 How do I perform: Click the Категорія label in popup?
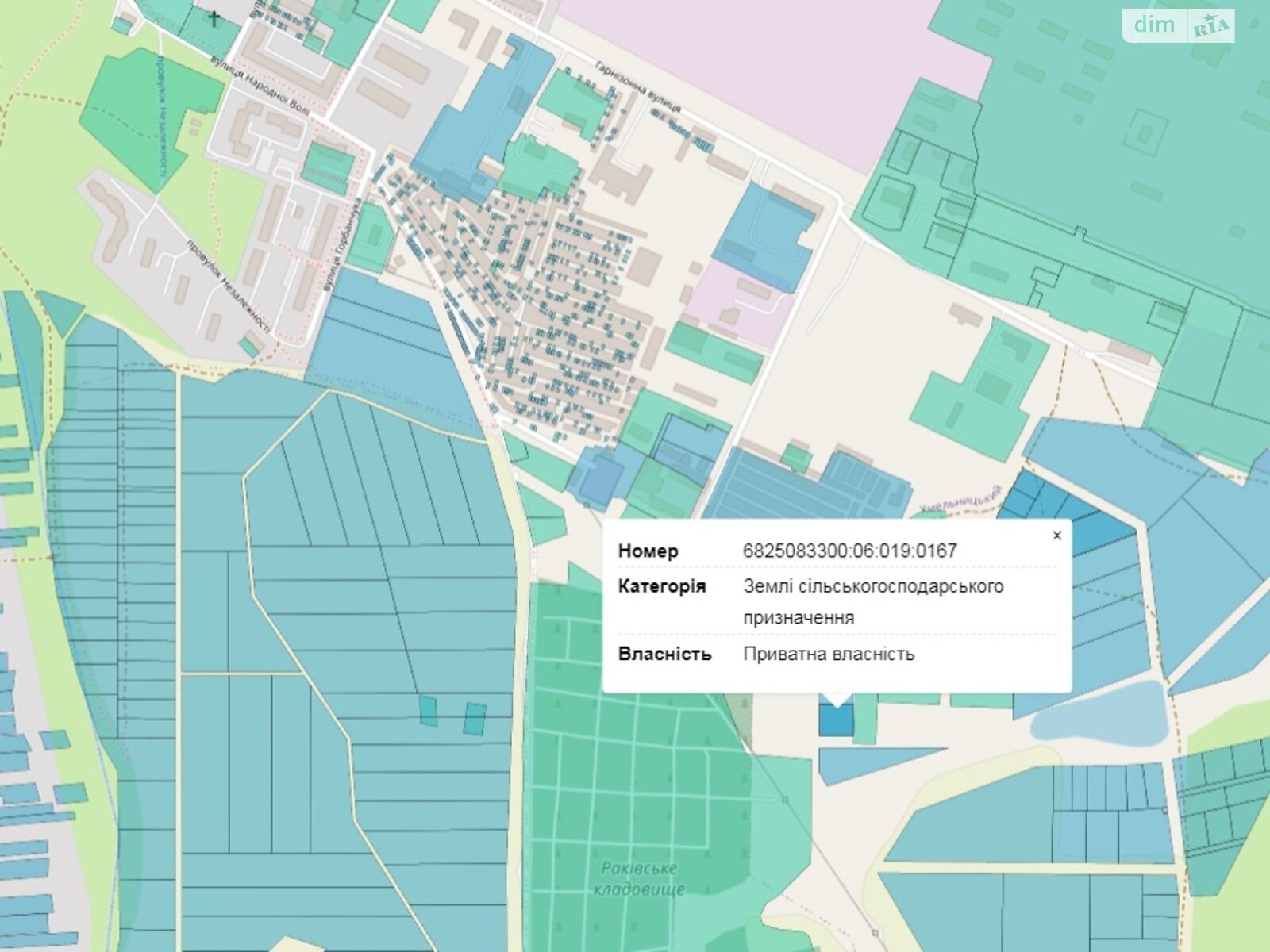[661, 586]
